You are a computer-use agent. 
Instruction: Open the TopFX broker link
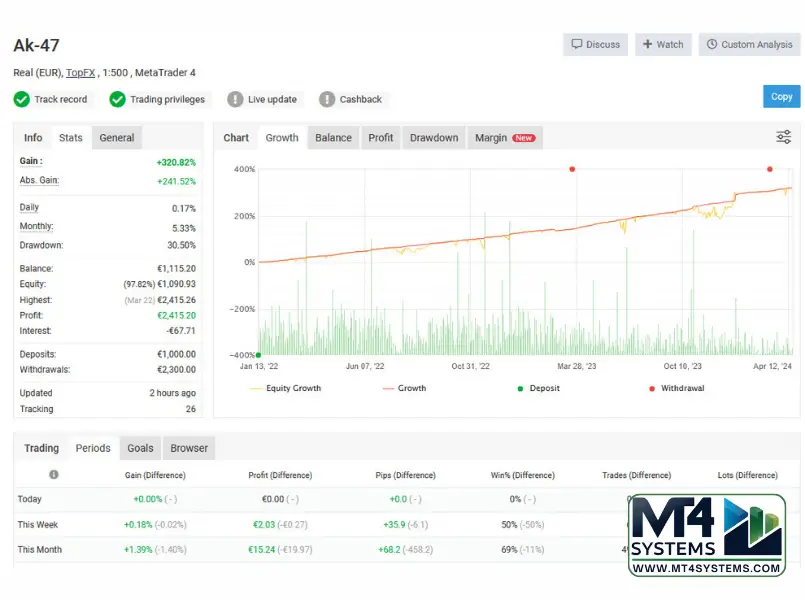tap(82, 72)
